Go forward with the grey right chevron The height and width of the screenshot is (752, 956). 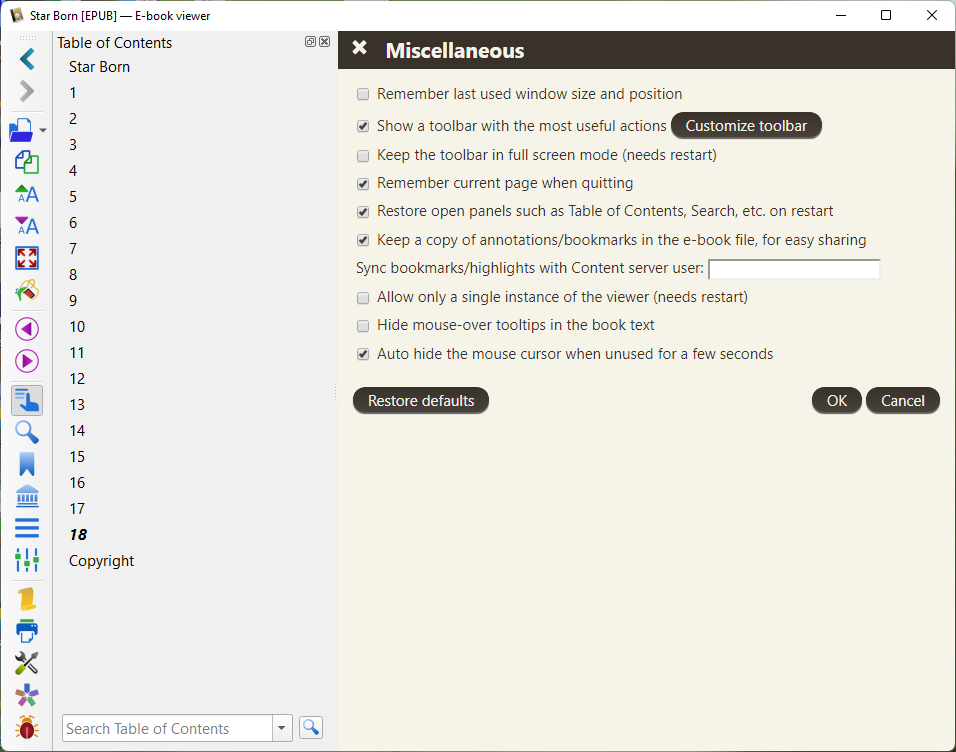click(27, 91)
